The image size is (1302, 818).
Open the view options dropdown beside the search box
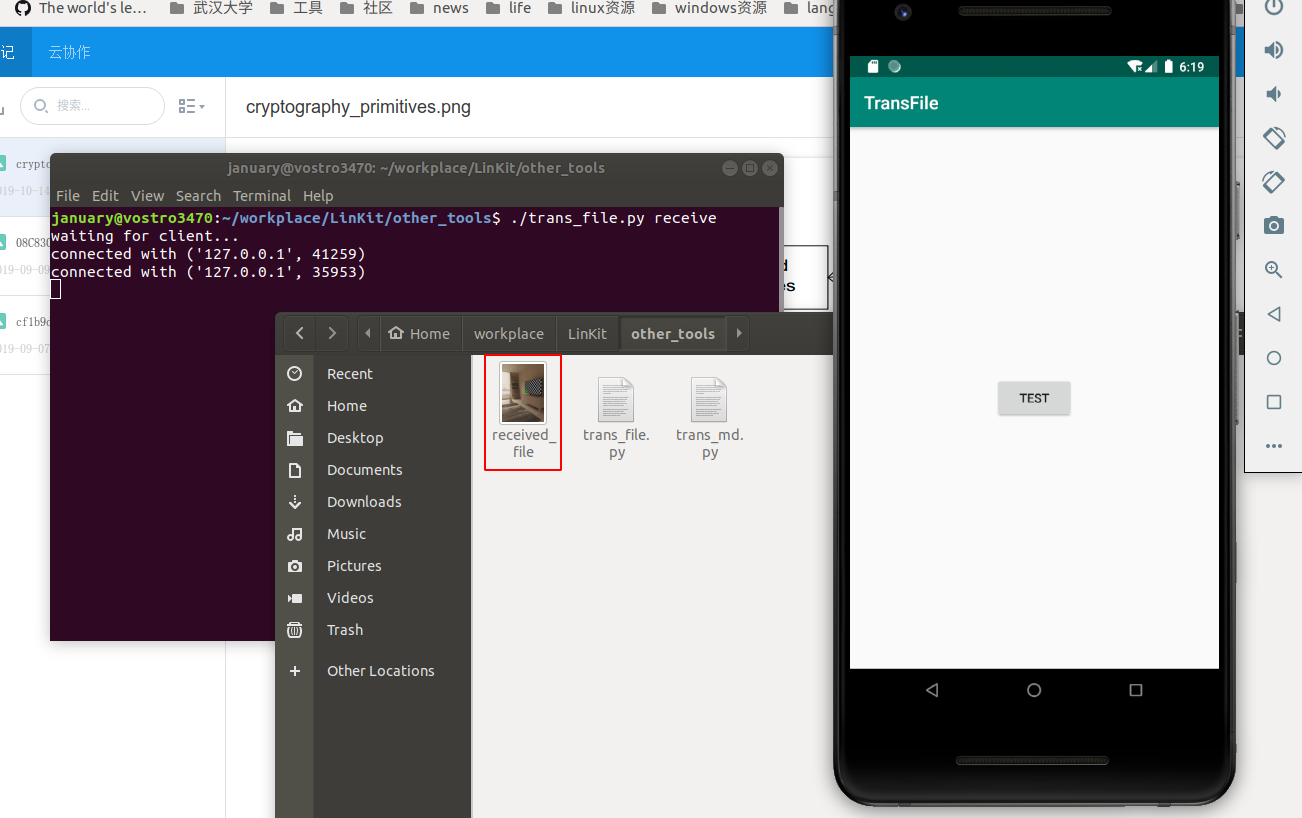click(191, 106)
